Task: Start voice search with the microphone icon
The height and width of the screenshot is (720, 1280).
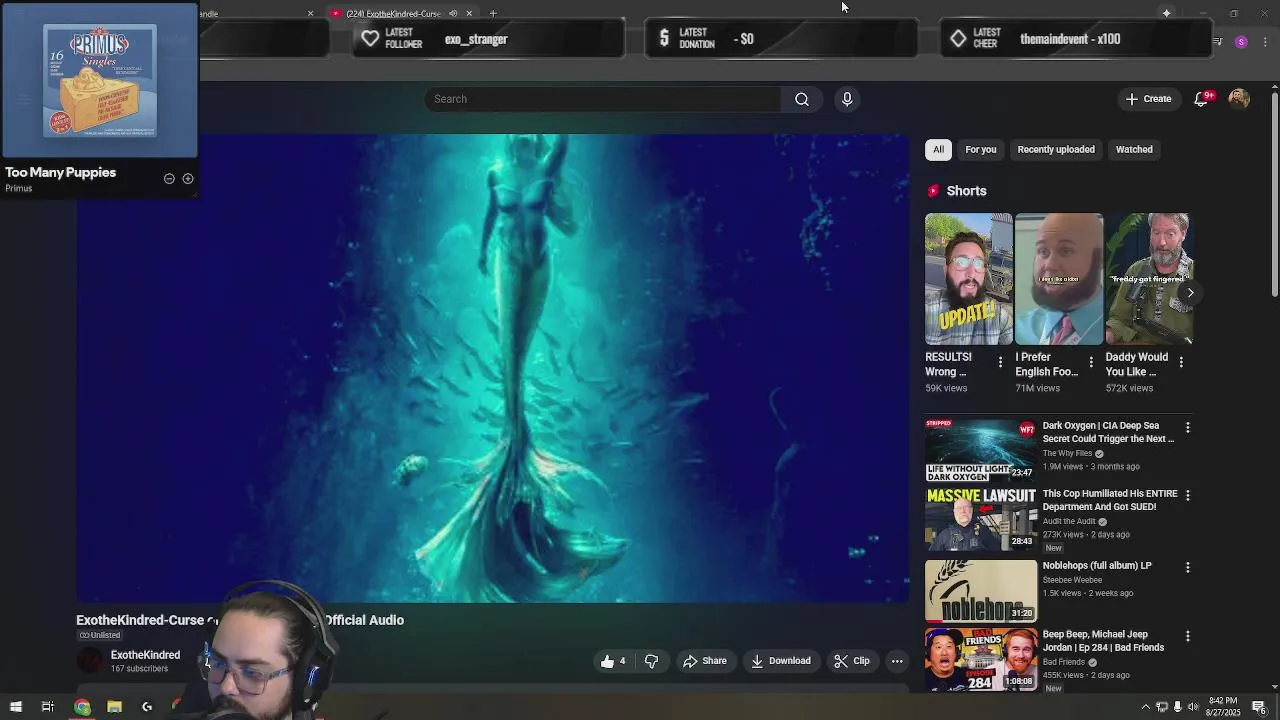Action: (x=847, y=99)
